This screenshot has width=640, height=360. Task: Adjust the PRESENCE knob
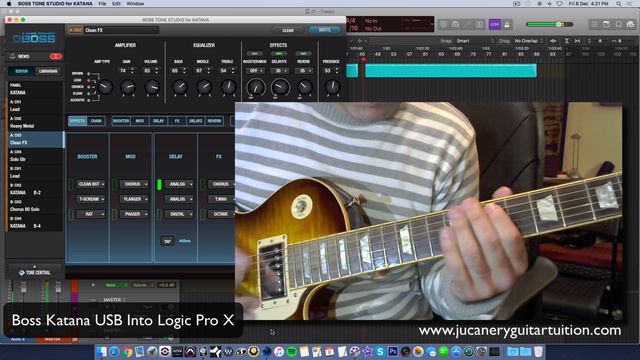pyautogui.click(x=332, y=87)
